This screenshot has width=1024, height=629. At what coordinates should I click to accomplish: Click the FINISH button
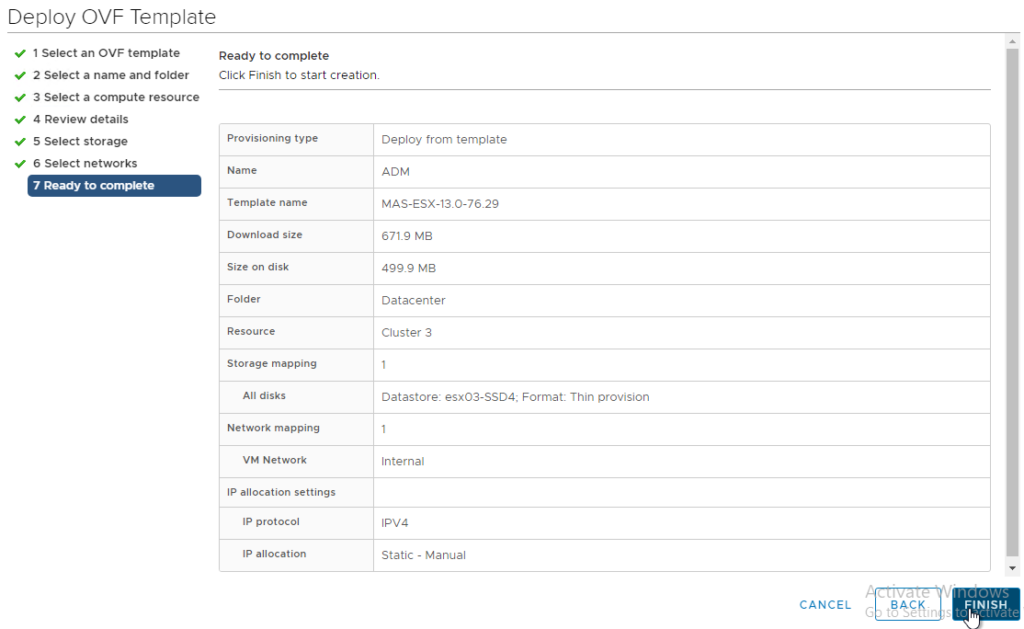coord(987,604)
